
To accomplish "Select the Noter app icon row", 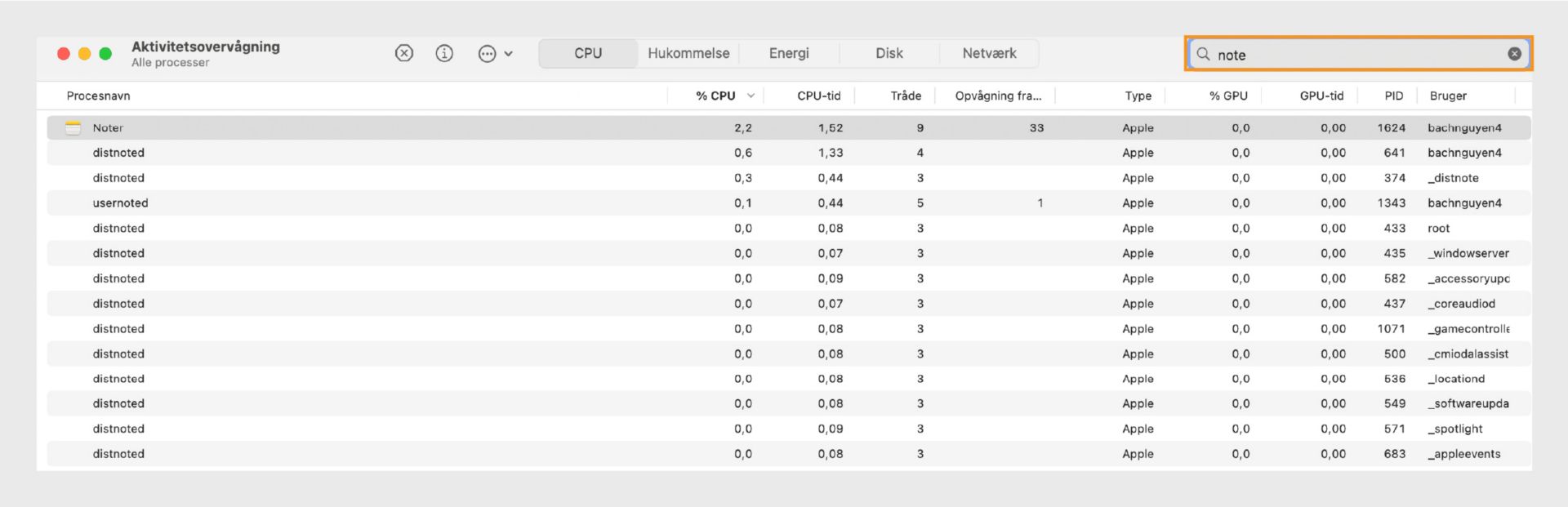I will coord(73,128).
